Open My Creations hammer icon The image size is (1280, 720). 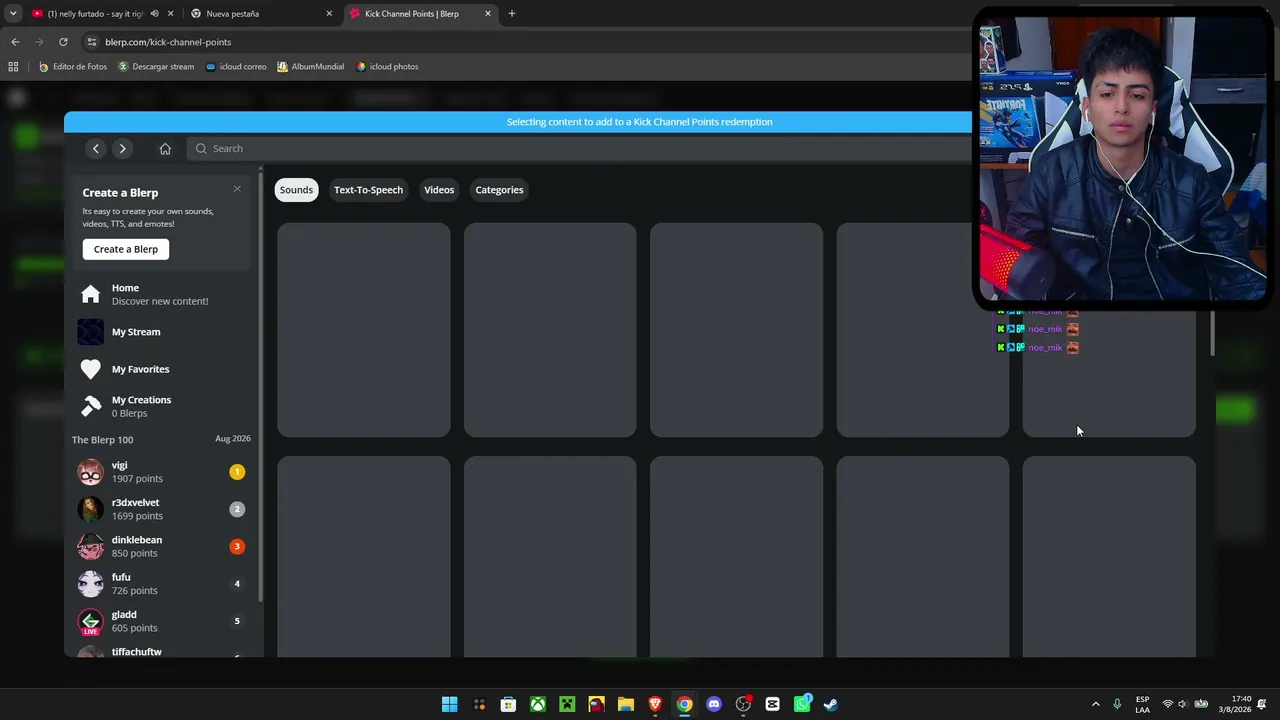[91, 406]
